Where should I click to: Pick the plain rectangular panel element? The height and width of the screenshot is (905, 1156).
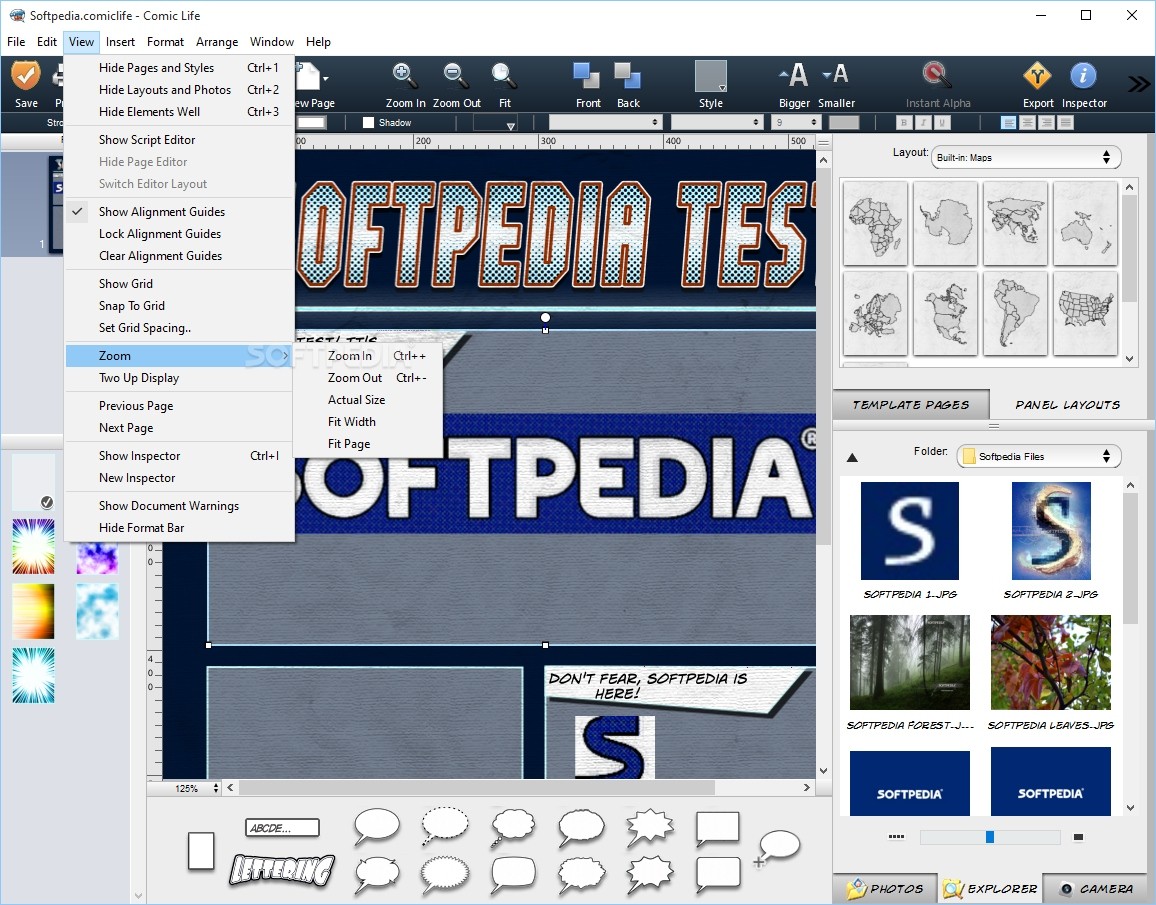click(201, 851)
